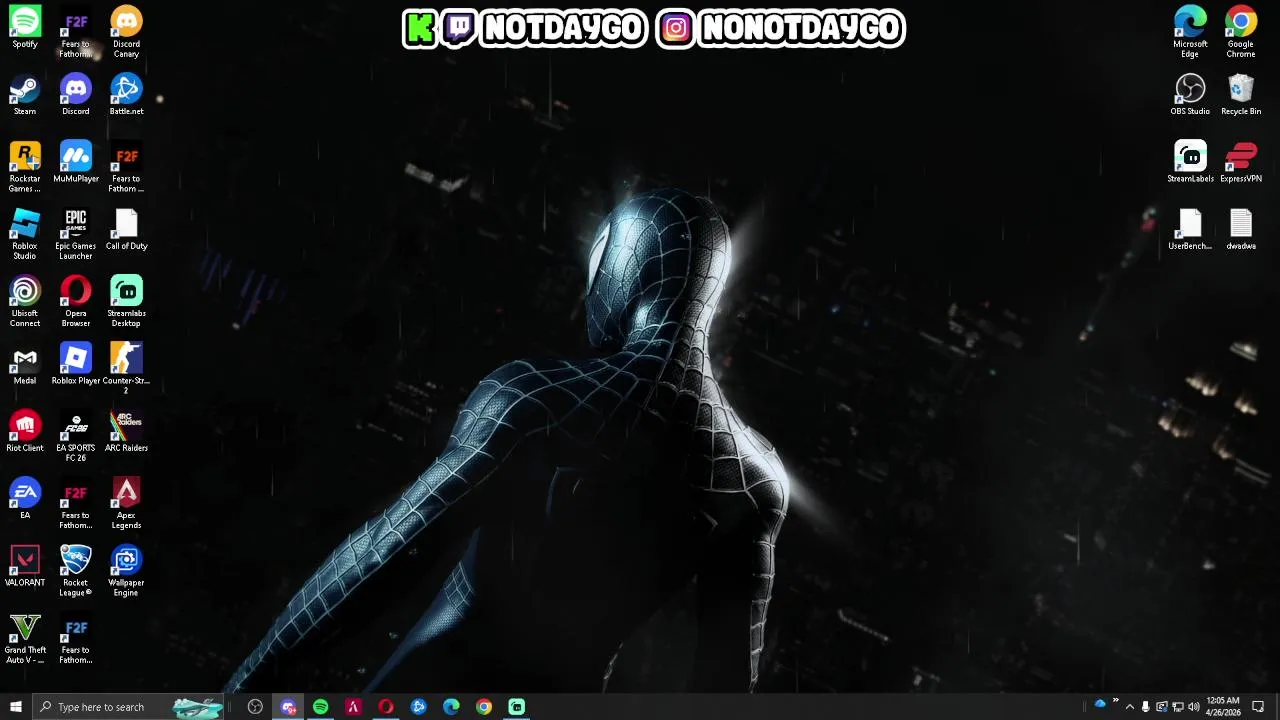
Task: Open the Discord desktop shortcut
Action: (x=76, y=95)
